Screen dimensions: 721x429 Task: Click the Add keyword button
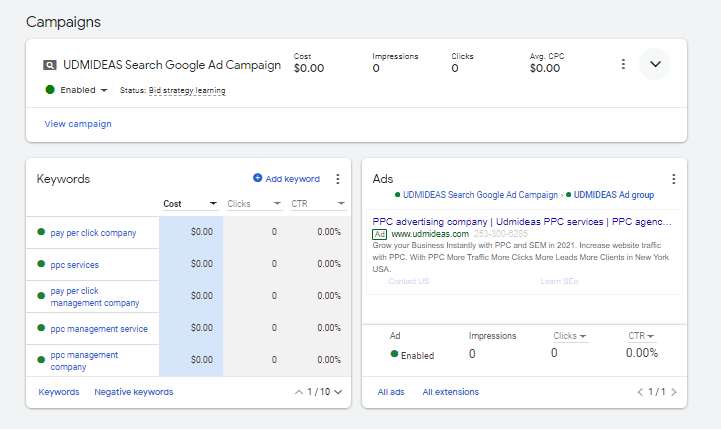click(x=286, y=179)
